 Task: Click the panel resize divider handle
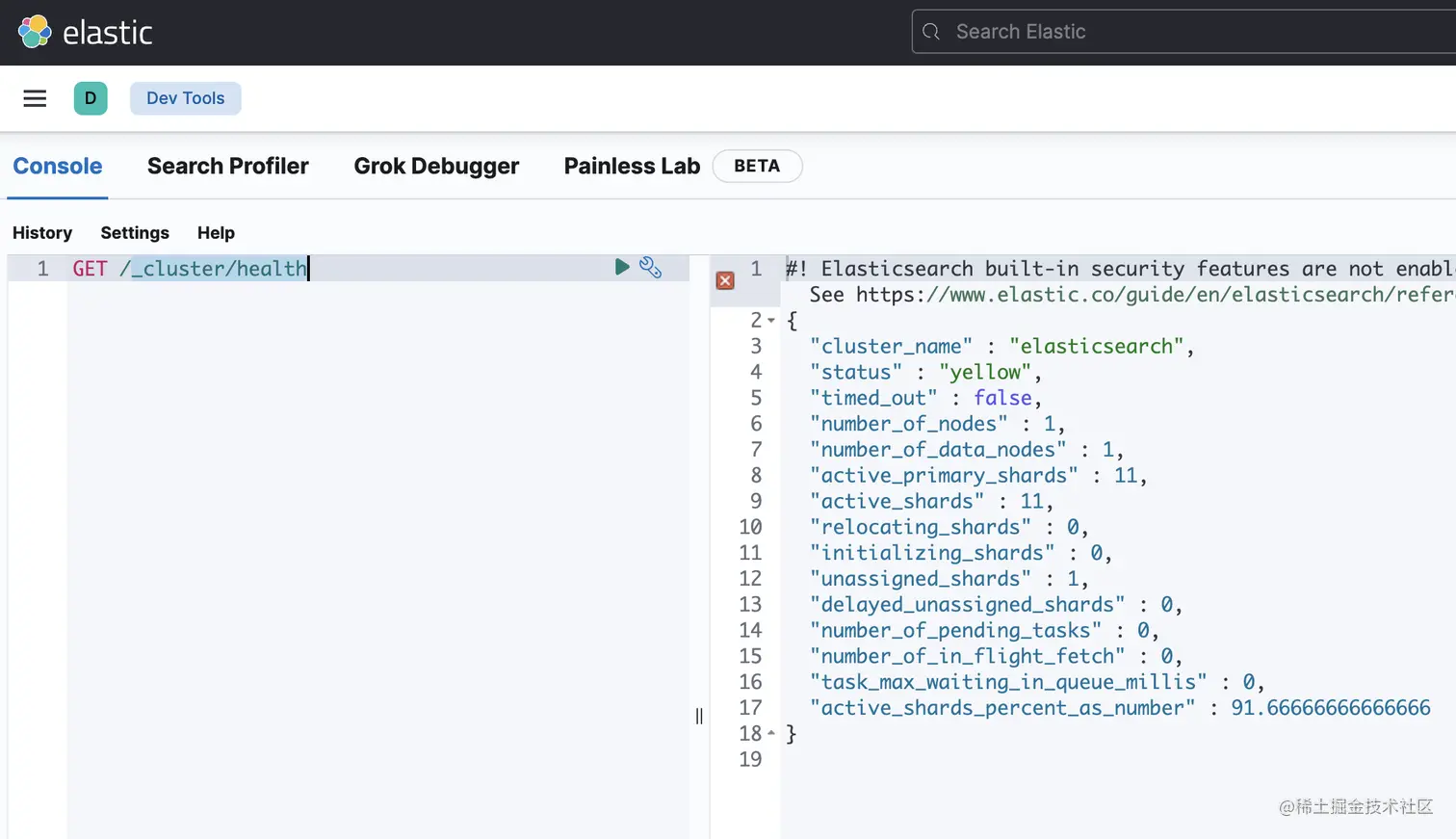pos(699,716)
